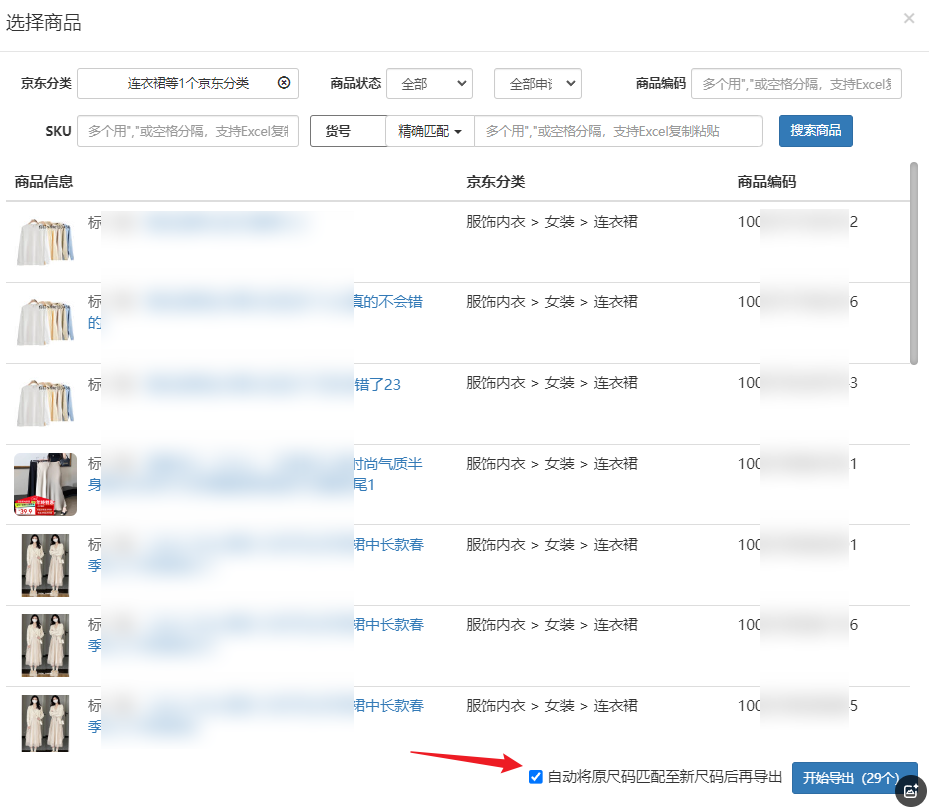Focus the 商品编码 input field
The height and width of the screenshot is (809, 929).
[x=796, y=84]
